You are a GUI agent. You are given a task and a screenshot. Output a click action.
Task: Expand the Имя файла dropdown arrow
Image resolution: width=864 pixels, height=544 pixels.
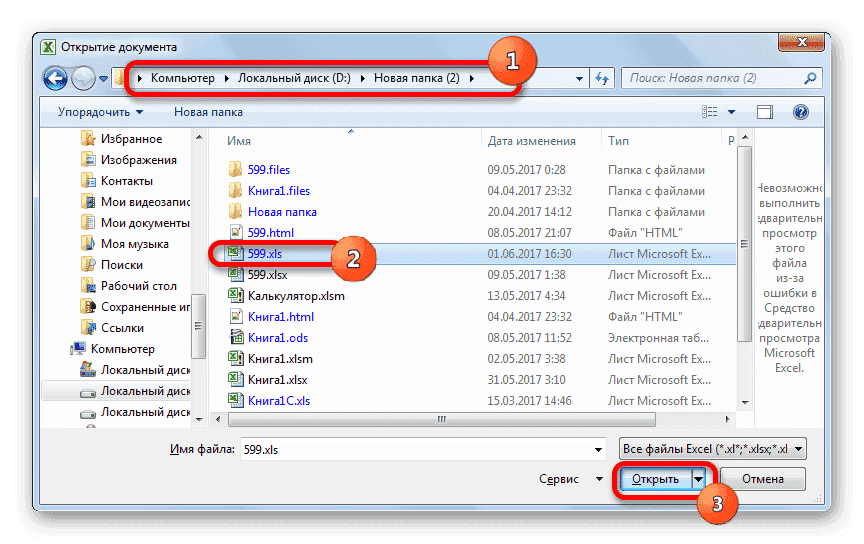tap(598, 449)
